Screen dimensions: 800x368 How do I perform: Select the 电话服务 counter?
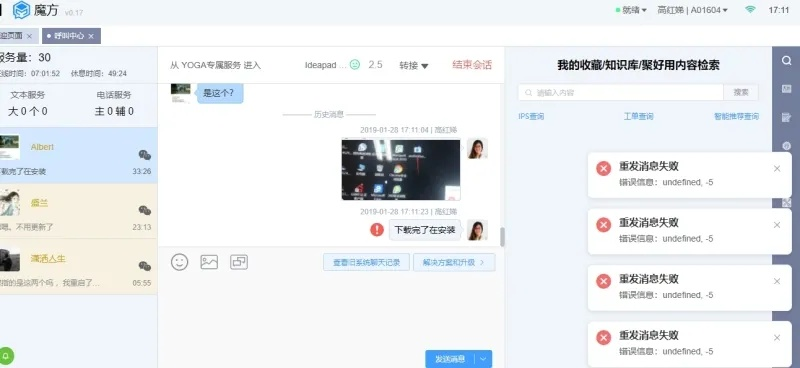pos(114,103)
